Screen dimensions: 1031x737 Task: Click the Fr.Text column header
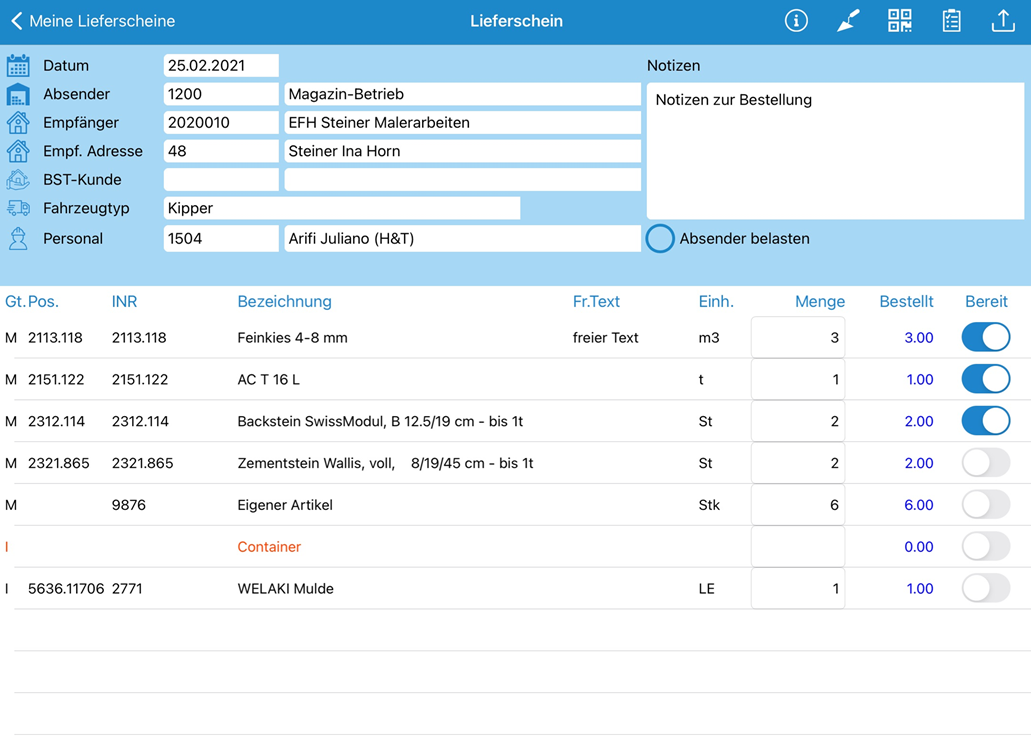596,302
